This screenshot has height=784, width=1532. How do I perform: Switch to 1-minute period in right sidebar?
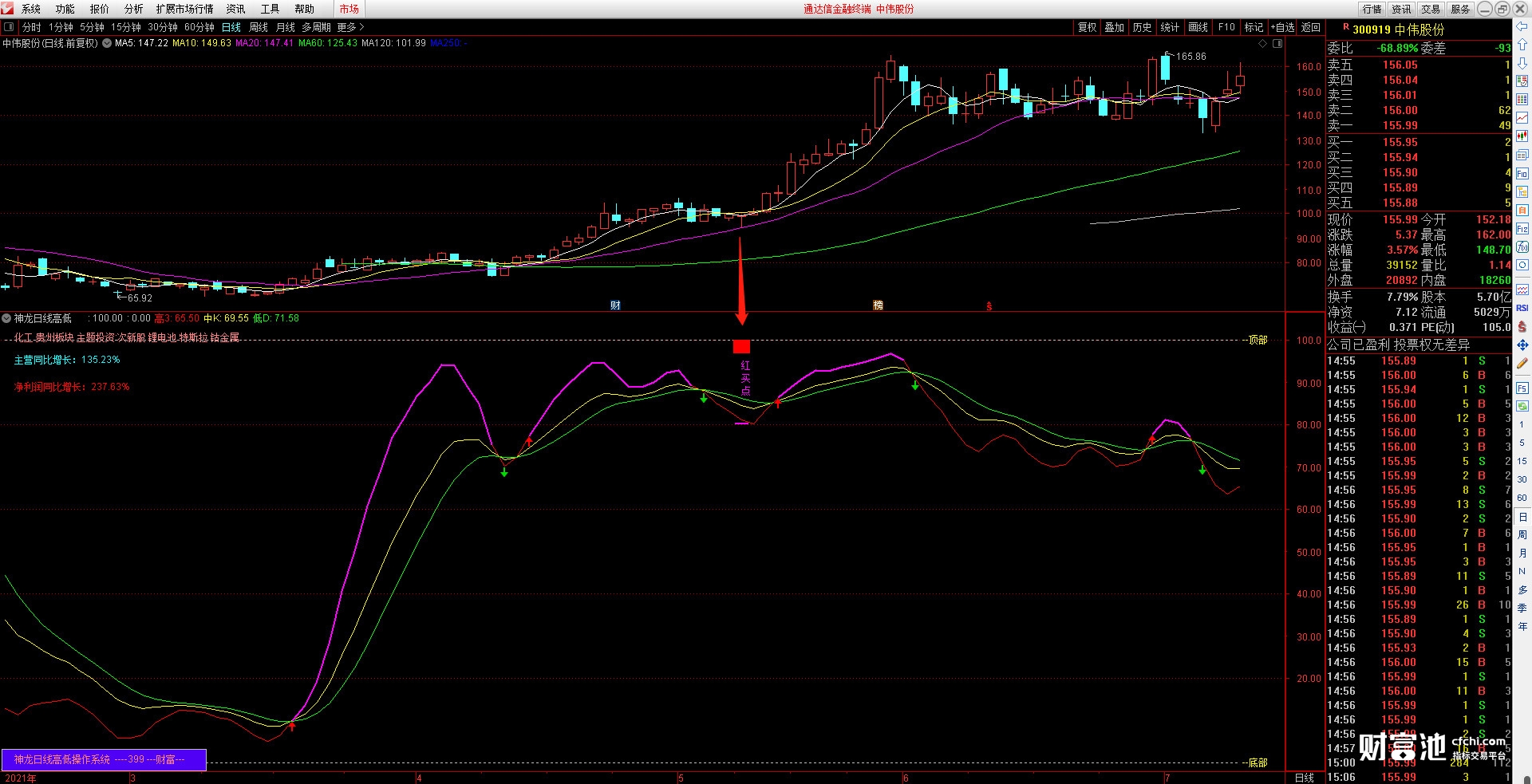coord(1522,424)
